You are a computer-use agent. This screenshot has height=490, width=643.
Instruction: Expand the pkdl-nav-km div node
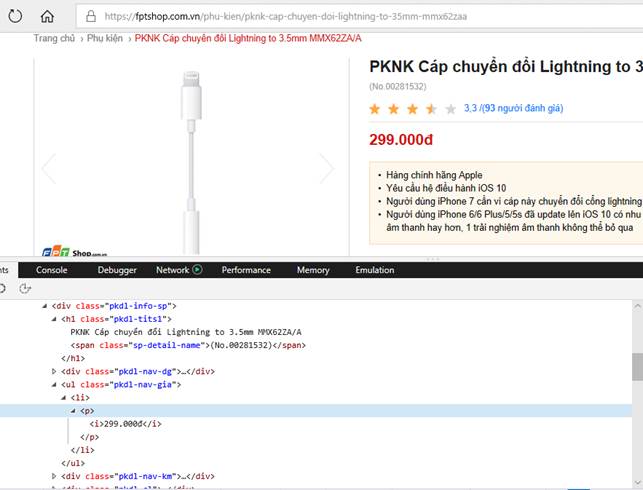coord(54,476)
